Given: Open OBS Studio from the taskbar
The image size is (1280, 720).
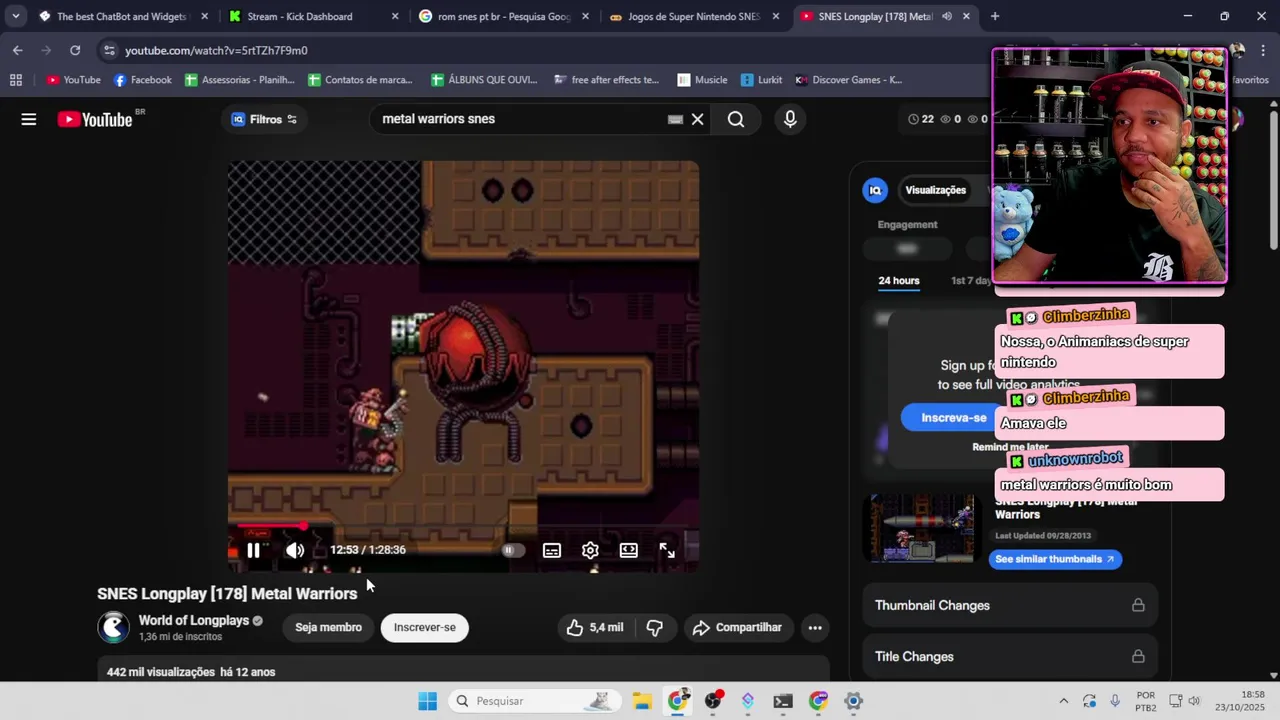Looking at the screenshot, I should point(713,701).
